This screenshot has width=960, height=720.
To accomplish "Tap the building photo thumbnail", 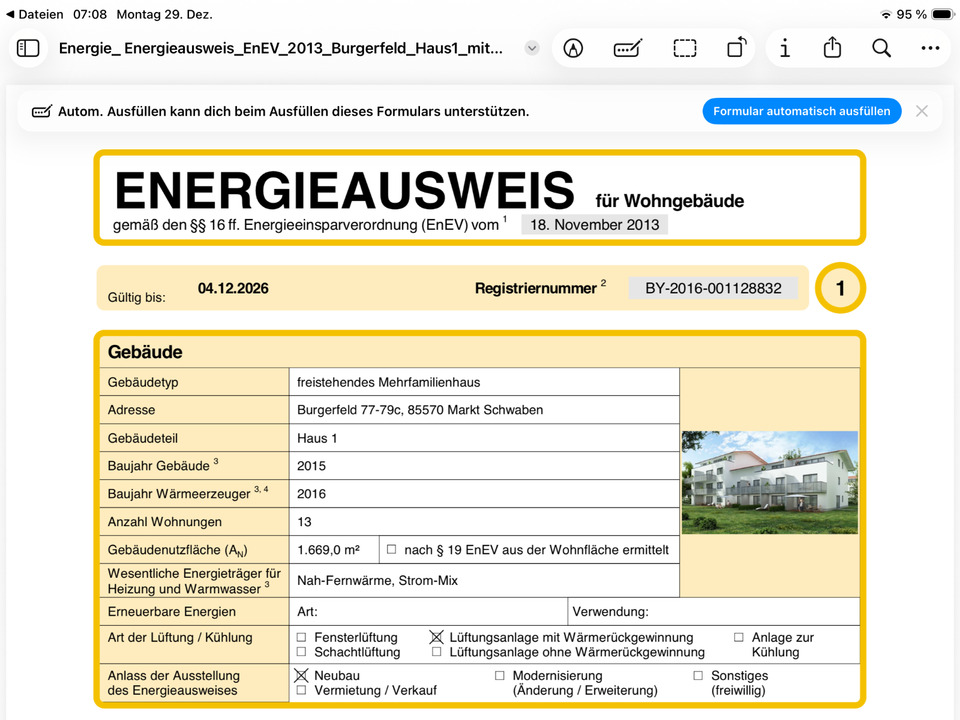I will (769, 482).
